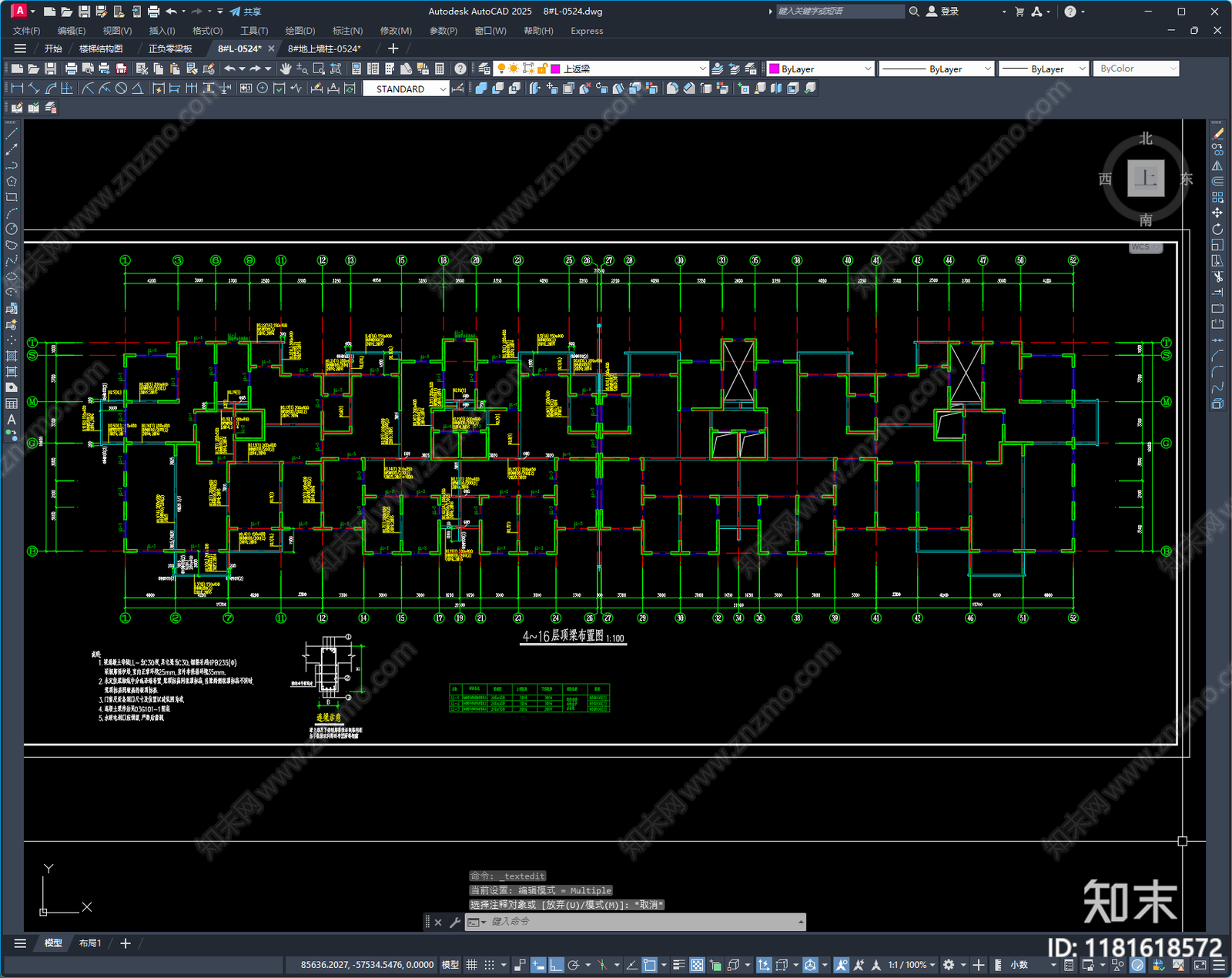Open the Layer Properties Manager icon
Viewport: 1232px width, 978px height.
484,69
